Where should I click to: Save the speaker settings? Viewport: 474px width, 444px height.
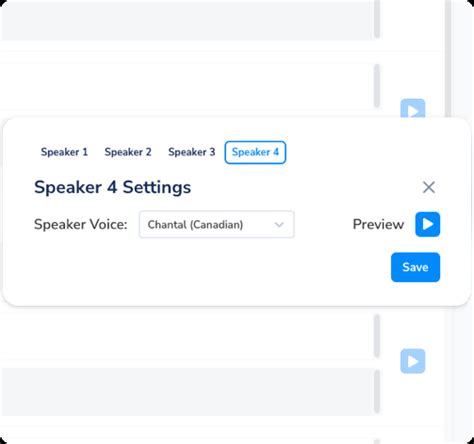click(x=415, y=267)
